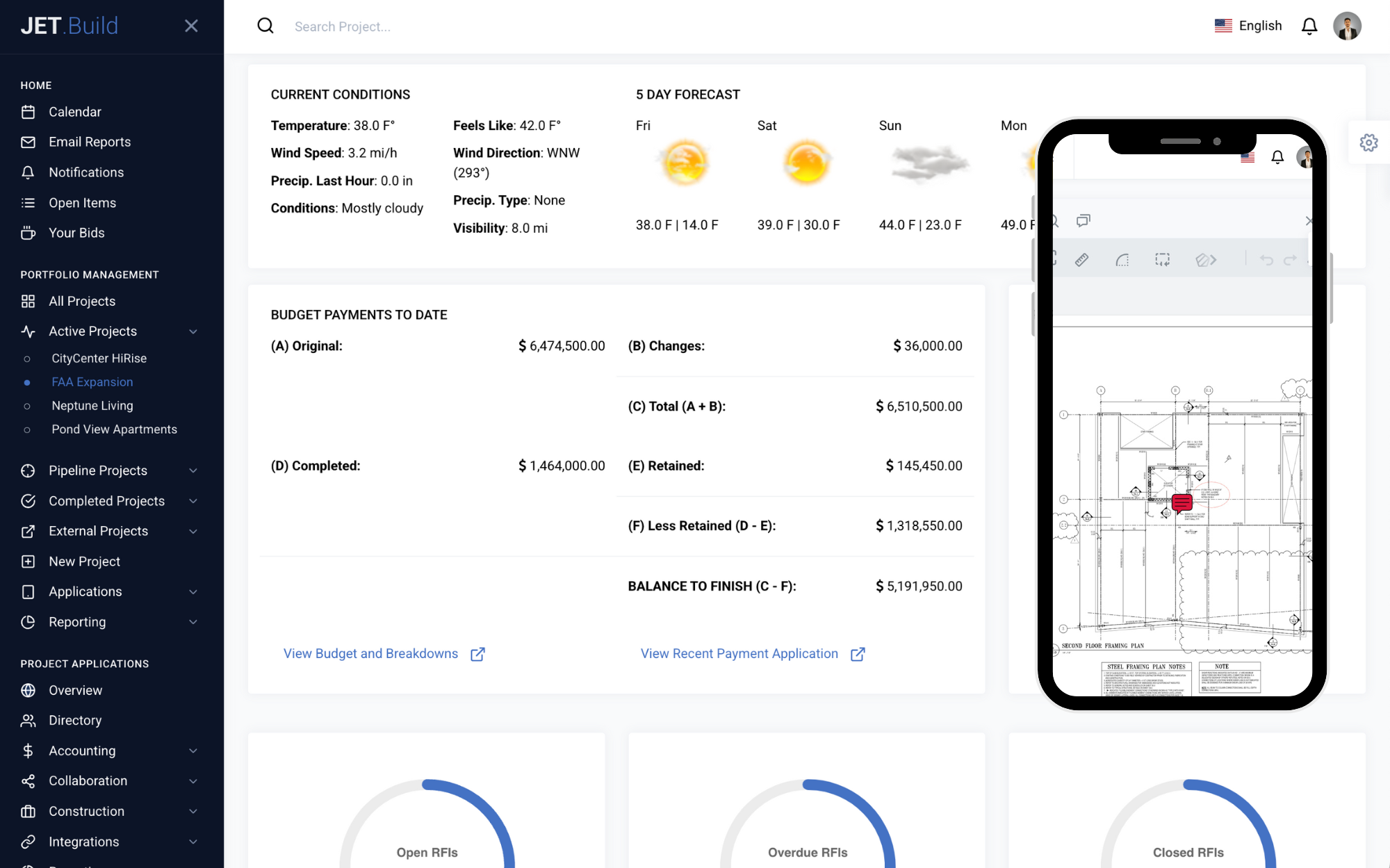1390x868 pixels.
Task: Select the CityCenter HiRise project
Action: point(99,358)
